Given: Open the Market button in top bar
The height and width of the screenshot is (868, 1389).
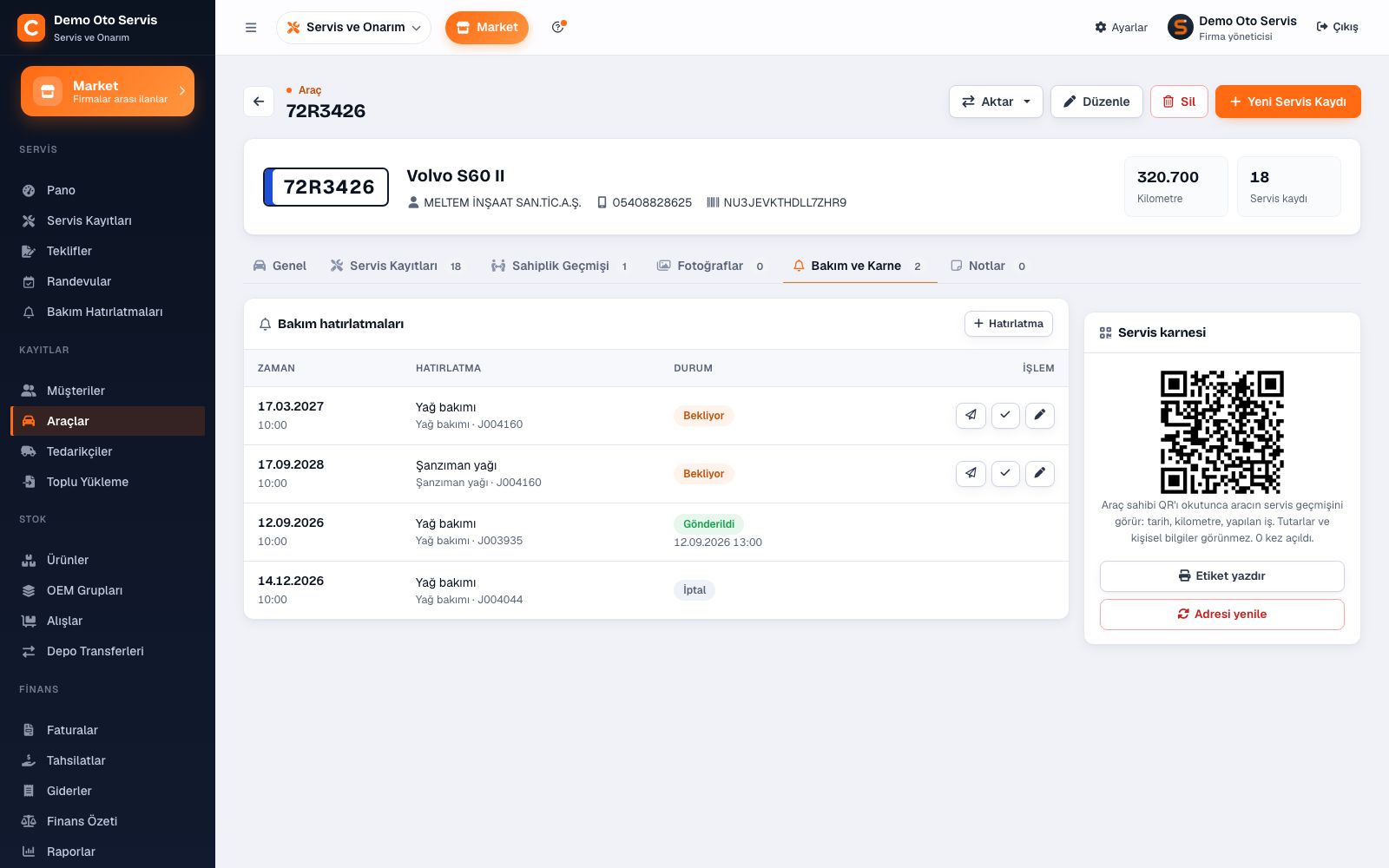Looking at the screenshot, I should tap(487, 28).
